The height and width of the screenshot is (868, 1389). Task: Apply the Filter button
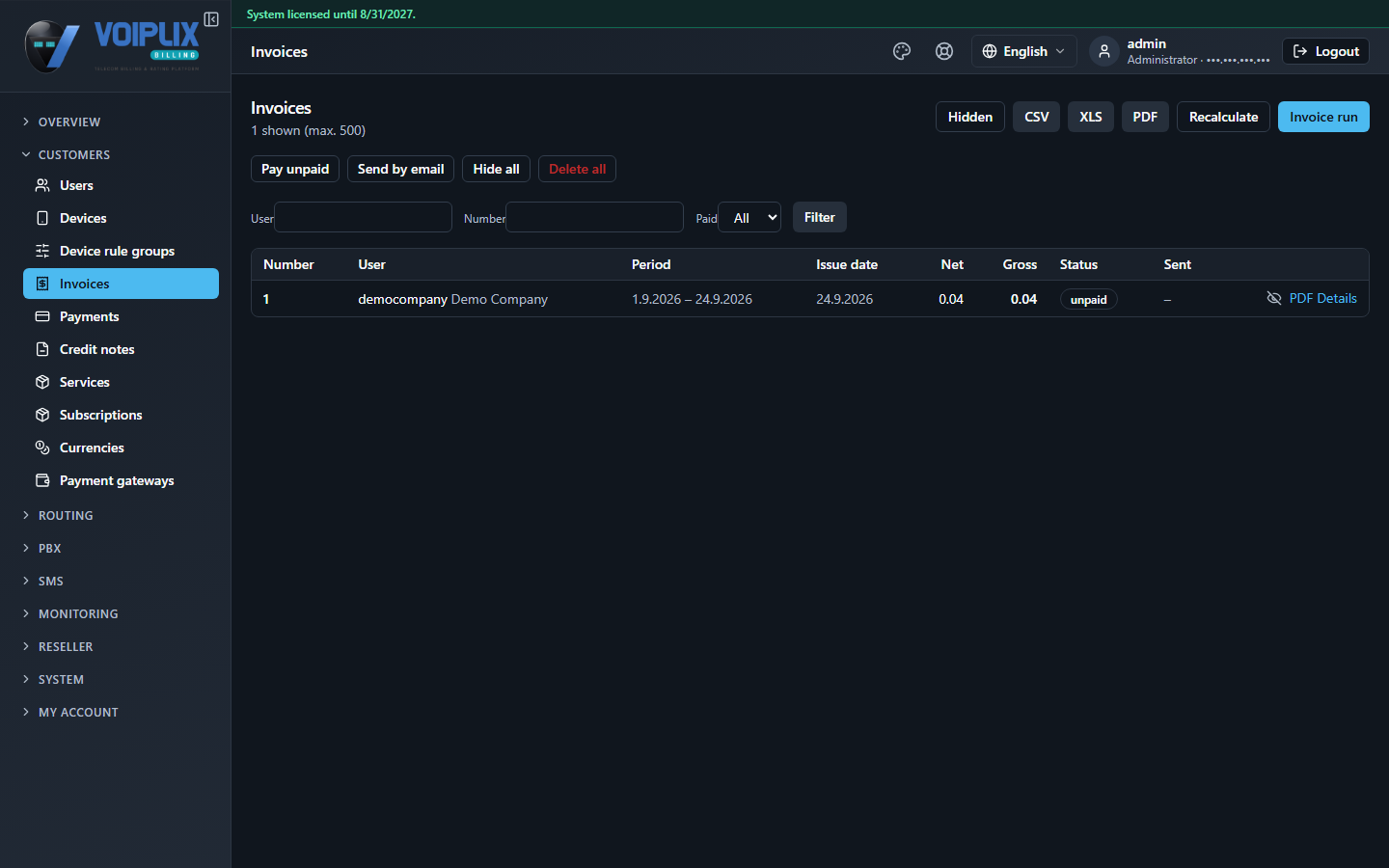[820, 217]
